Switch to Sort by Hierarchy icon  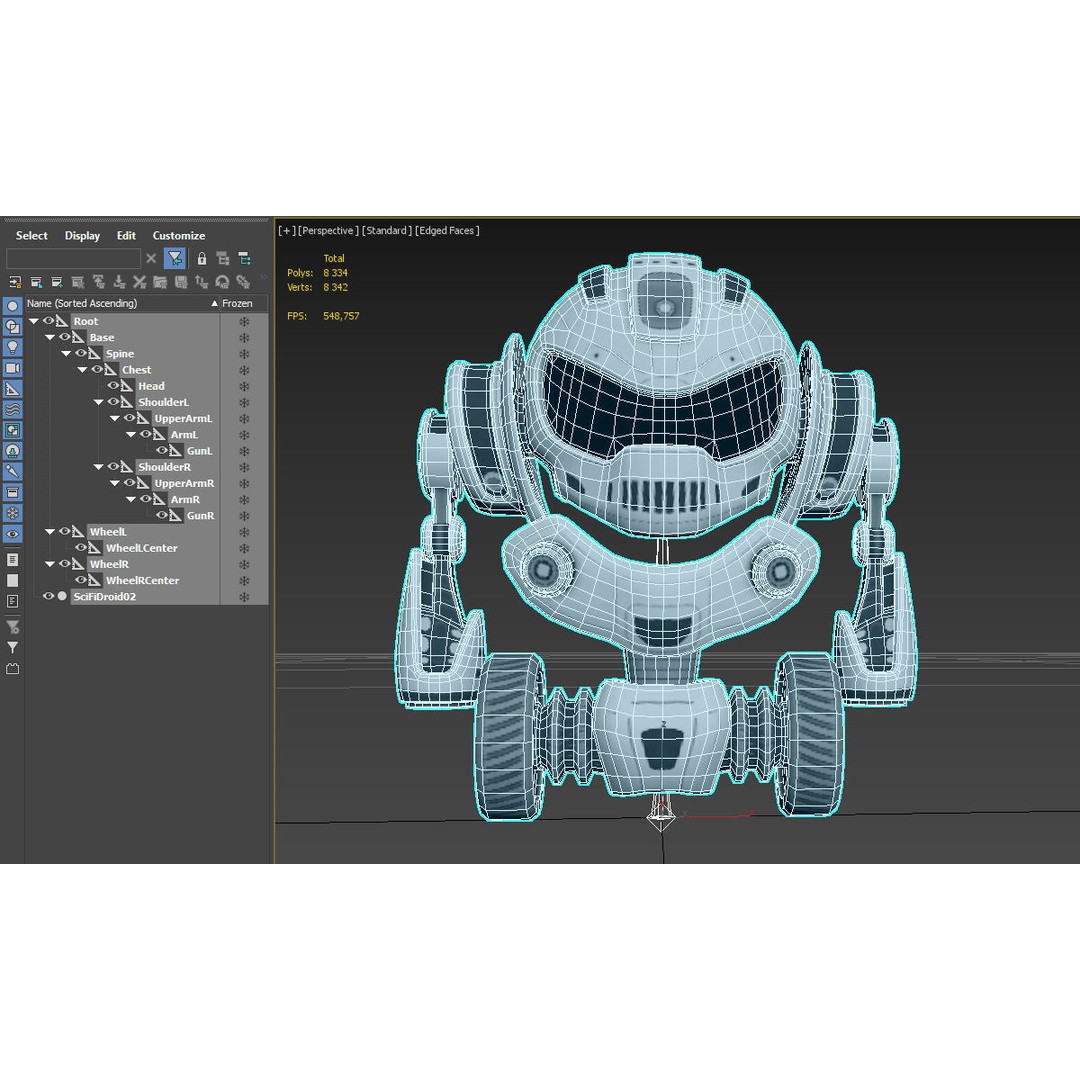coord(245,258)
